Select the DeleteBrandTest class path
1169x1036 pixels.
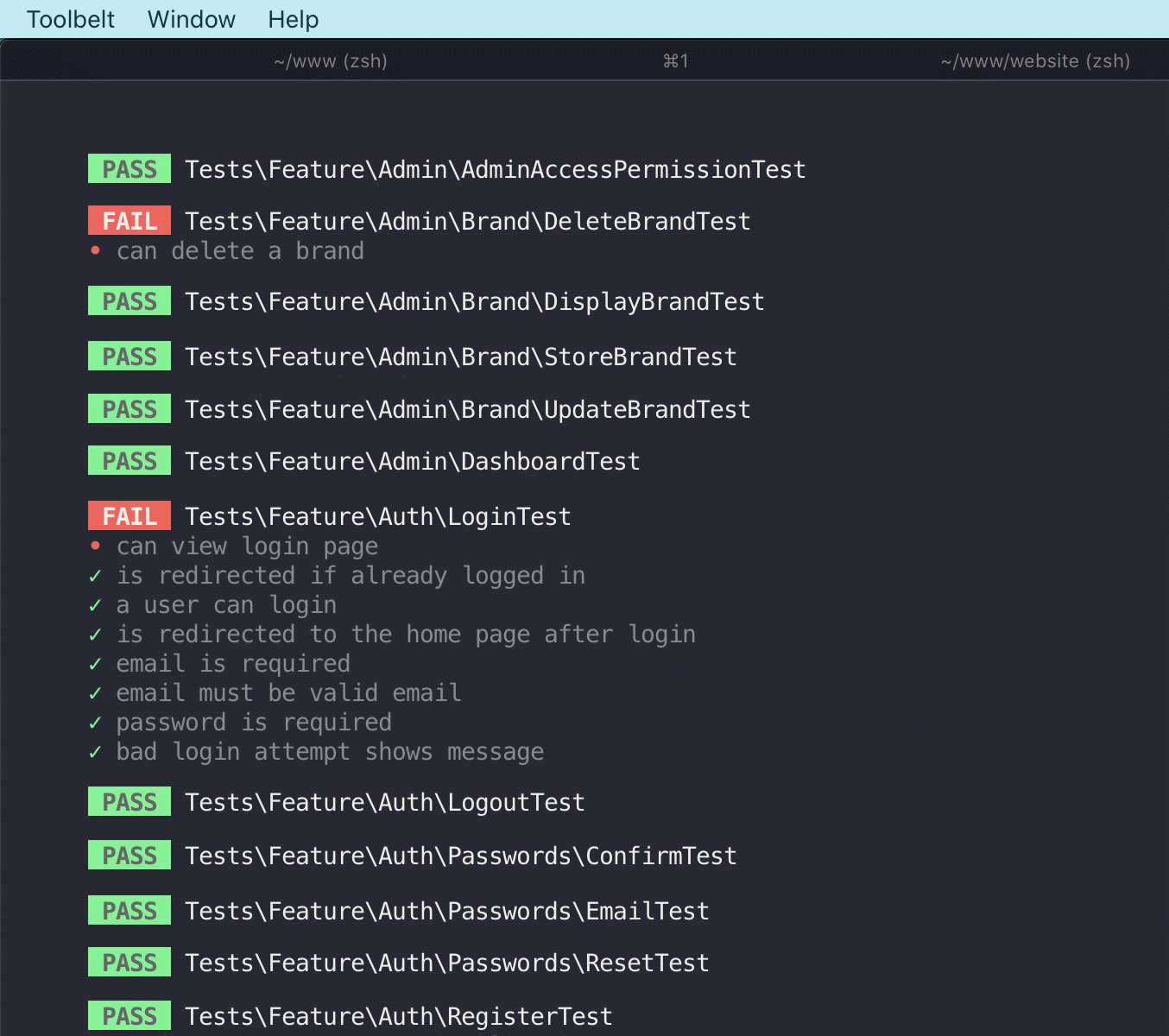(x=468, y=221)
